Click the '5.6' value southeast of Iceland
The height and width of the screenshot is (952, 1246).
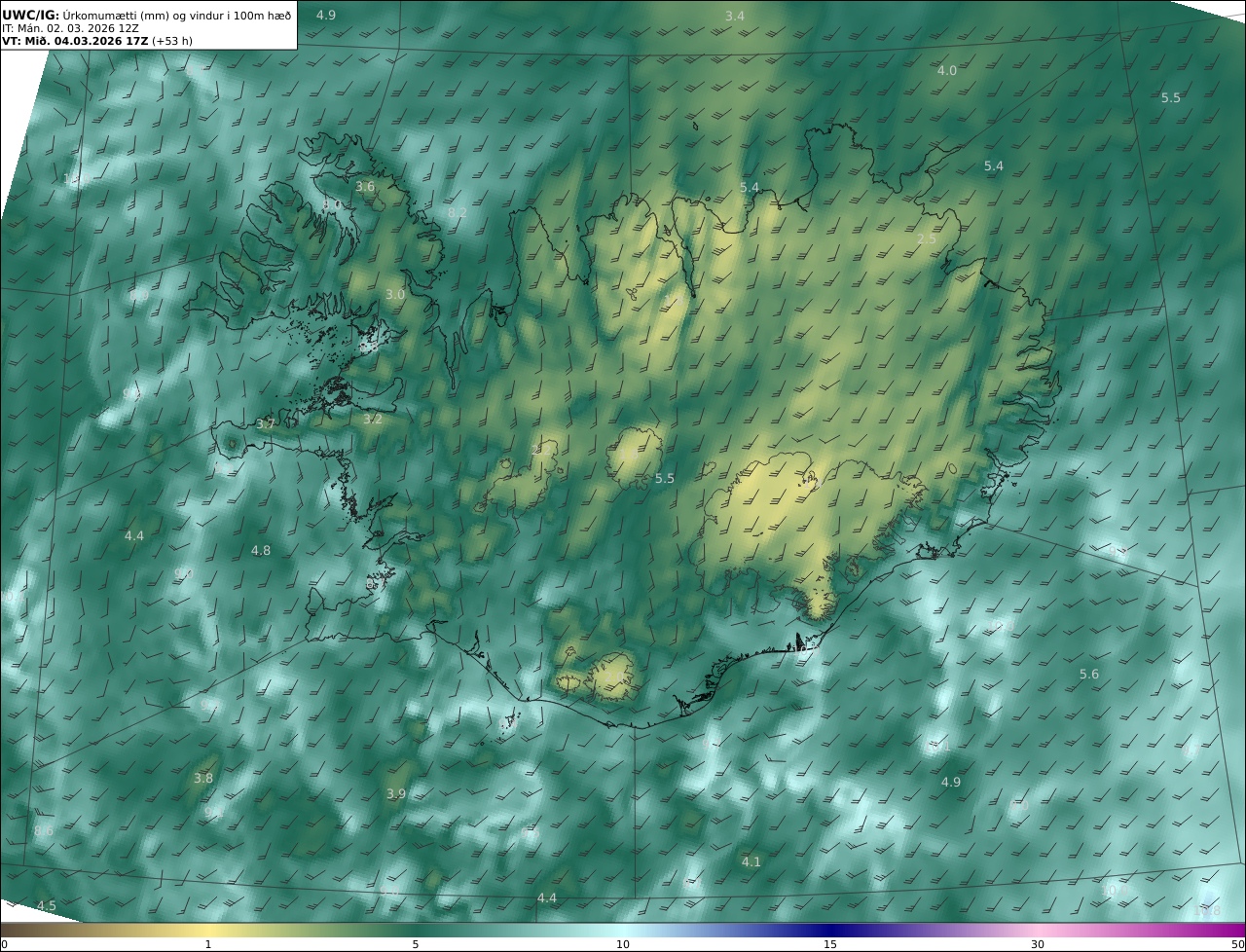(1089, 675)
